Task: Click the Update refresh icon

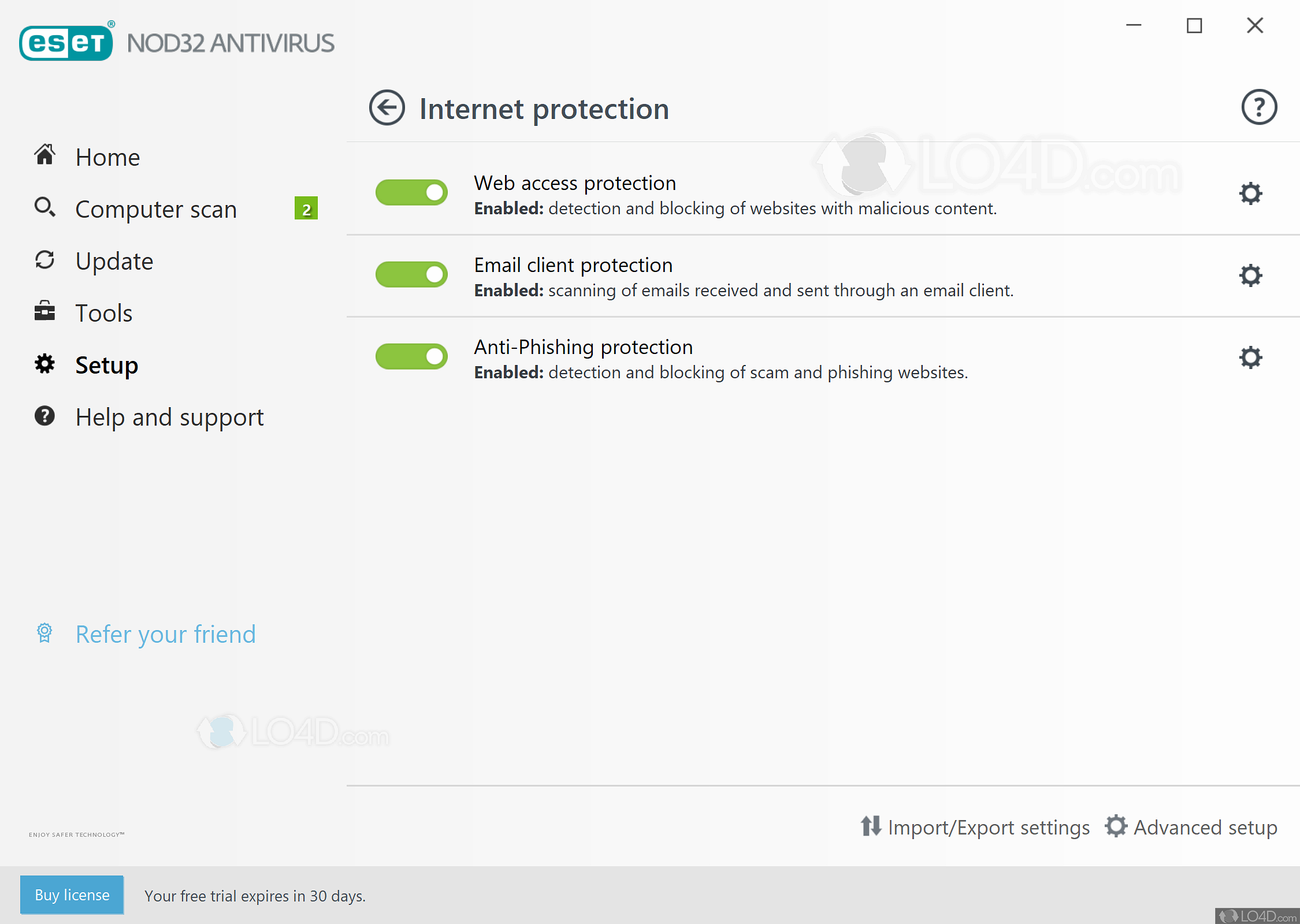Action: pos(45,260)
